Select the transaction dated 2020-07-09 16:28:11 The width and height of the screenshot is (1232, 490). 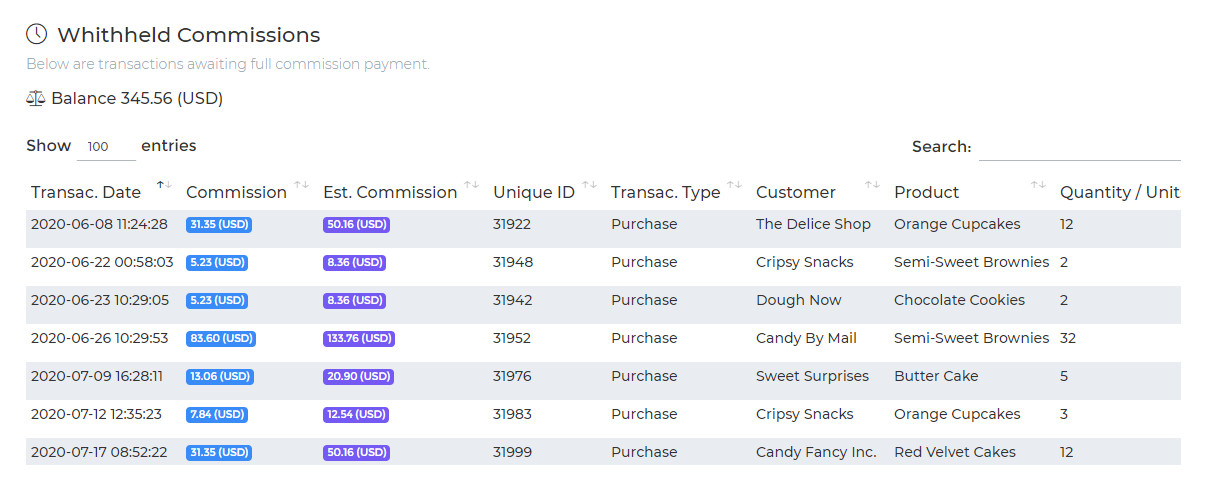coord(603,377)
